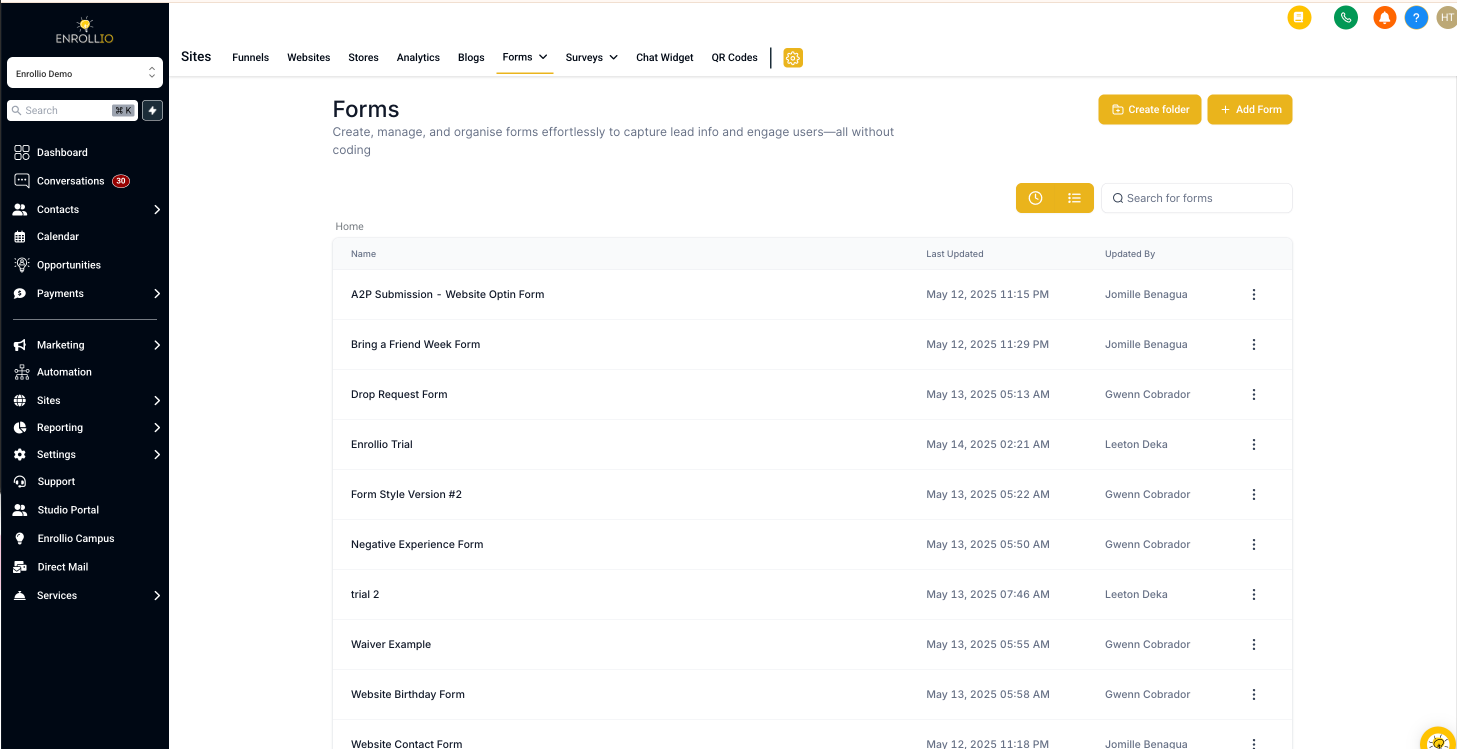
Task: Switch to the QR Codes tab
Action: point(735,57)
